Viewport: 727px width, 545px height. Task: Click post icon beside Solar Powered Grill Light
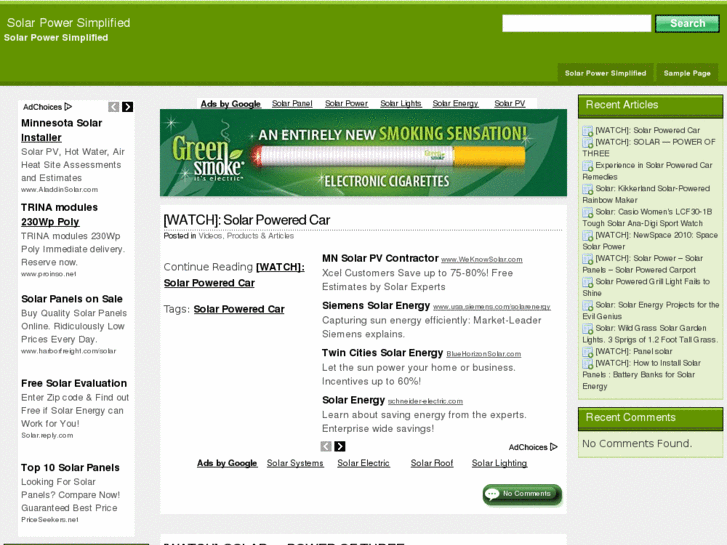pos(587,282)
